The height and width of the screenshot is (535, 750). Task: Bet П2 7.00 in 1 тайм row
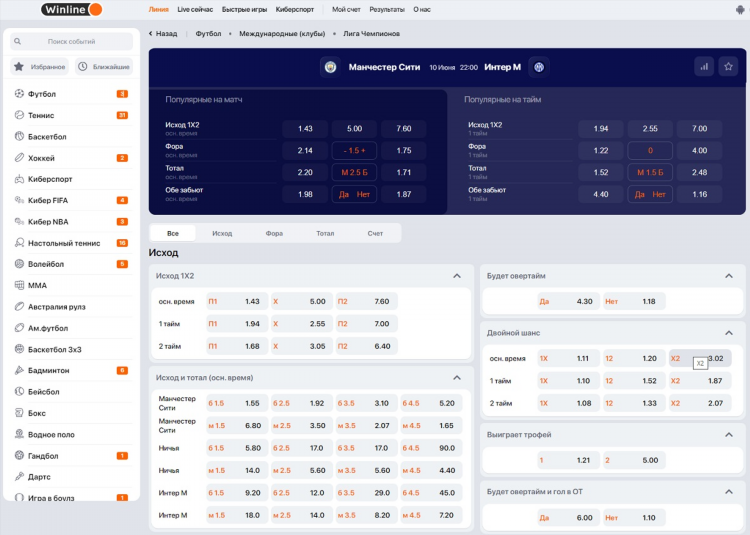click(x=366, y=324)
